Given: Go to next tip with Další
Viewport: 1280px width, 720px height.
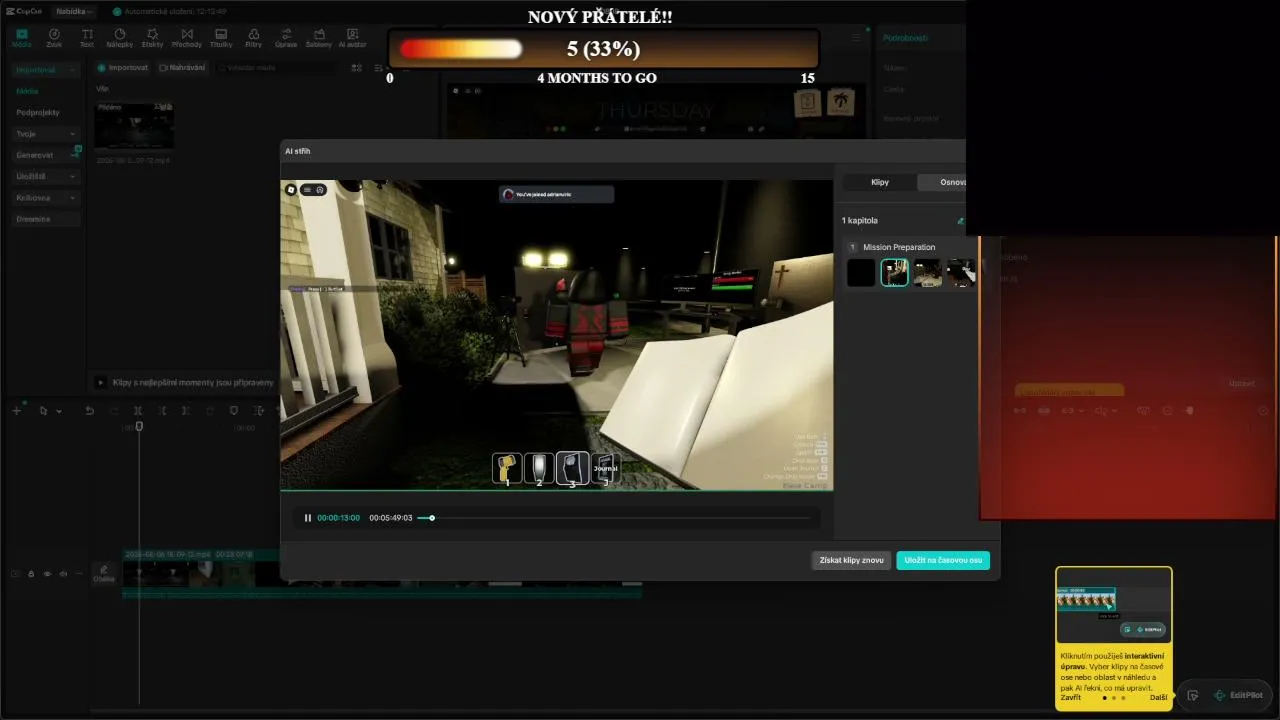Looking at the screenshot, I should coord(1158,698).
